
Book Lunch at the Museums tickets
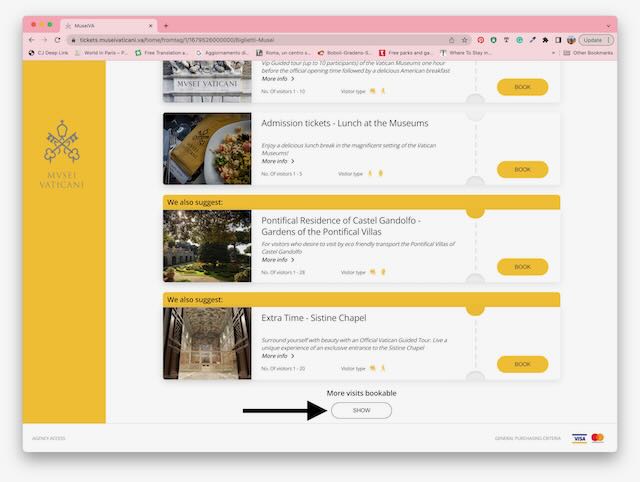click(522, 169)
